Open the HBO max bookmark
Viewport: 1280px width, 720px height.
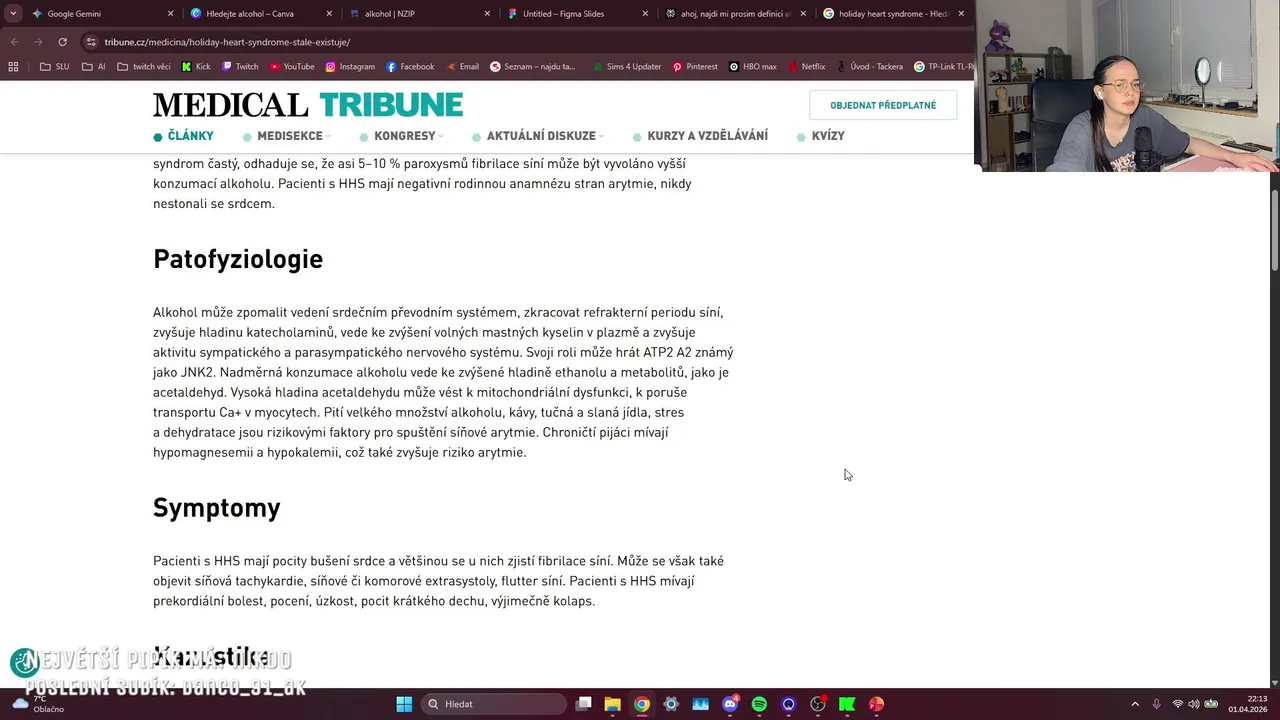tap(753, 67)
